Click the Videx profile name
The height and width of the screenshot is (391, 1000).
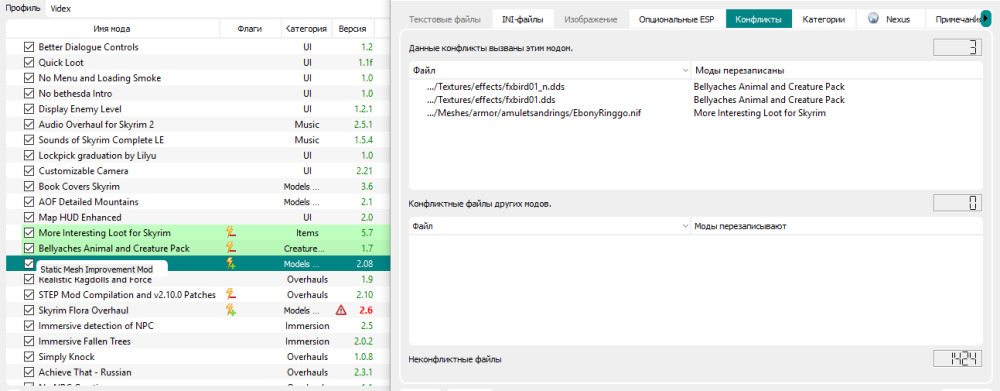(x=61, y=8)
